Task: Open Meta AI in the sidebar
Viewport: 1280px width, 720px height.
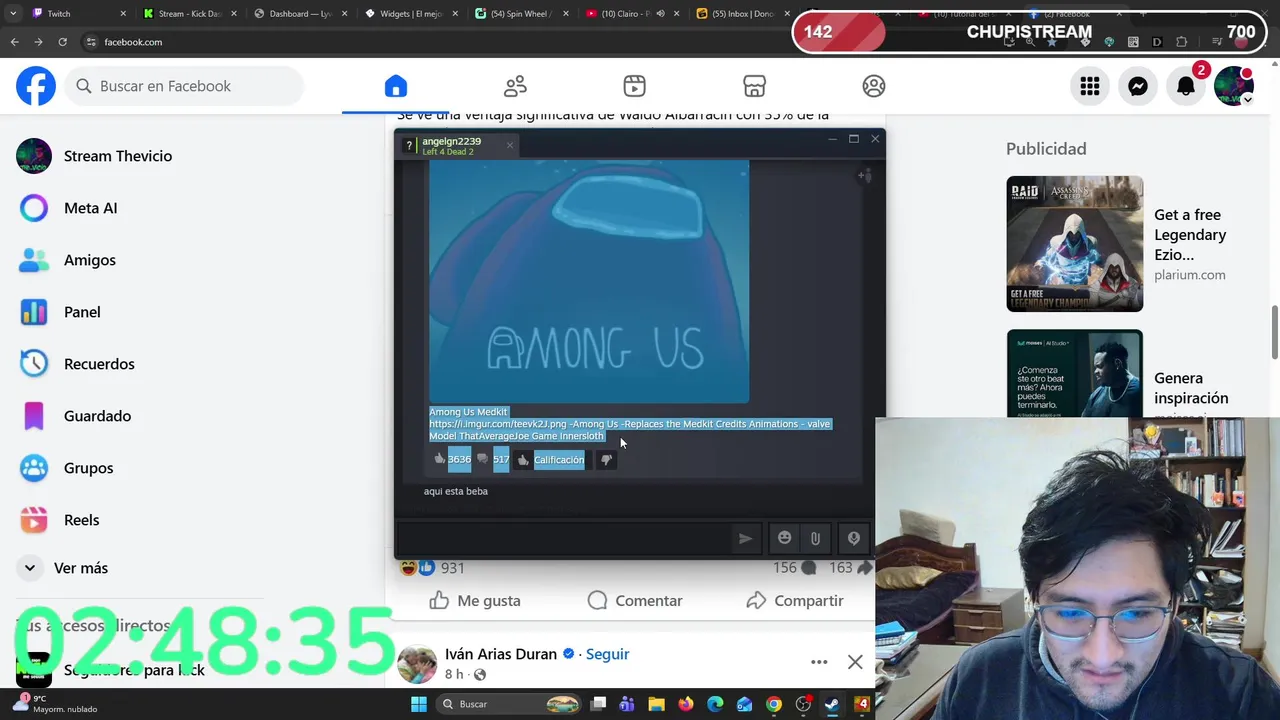Action: 90,208
